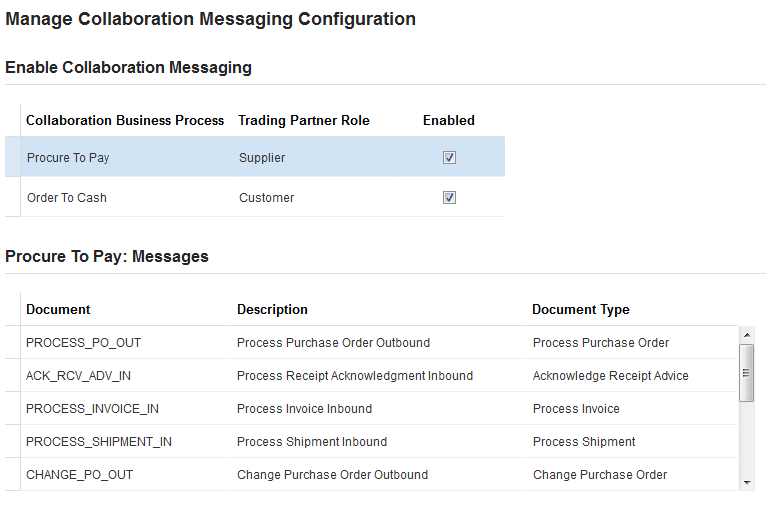766x506 pixels.
Task: Click Collaboration Business Process column header
Action: (x=125, y=120)
